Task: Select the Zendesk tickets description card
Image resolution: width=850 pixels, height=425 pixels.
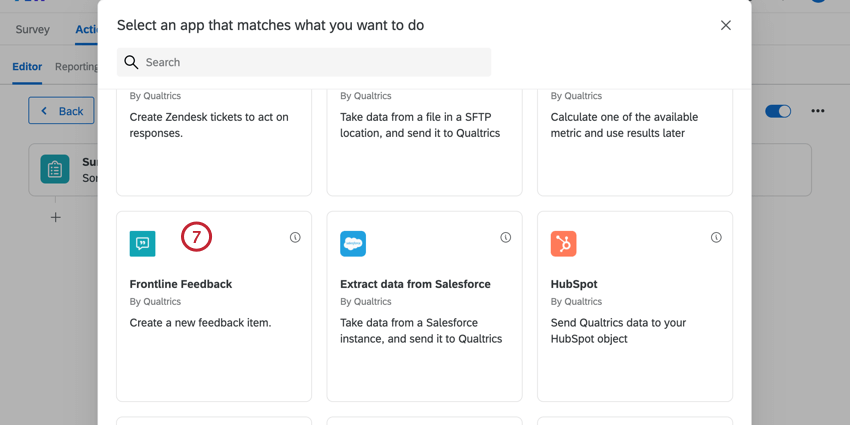Action: coord(214,142)
